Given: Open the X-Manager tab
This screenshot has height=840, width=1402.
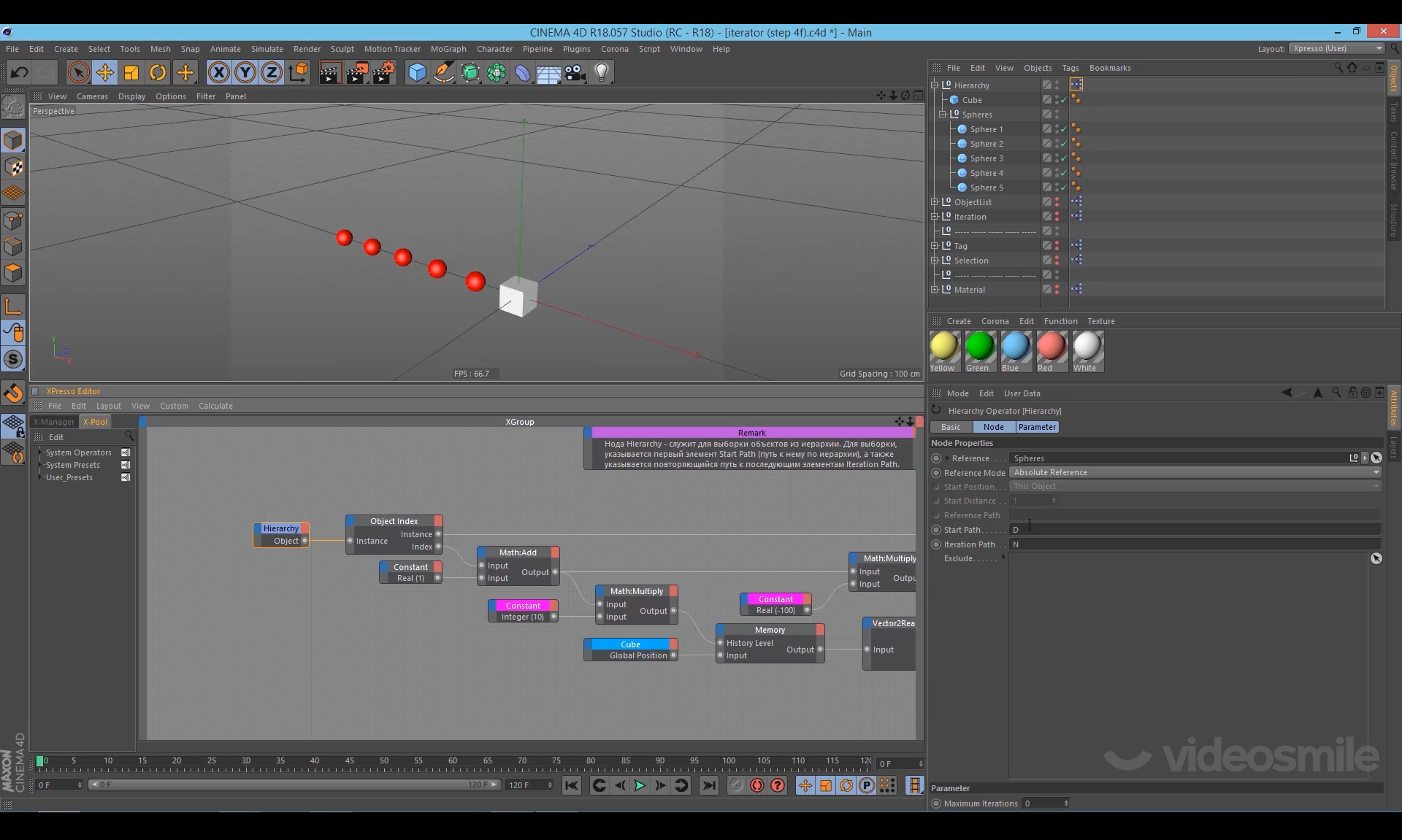Looking at the screenshot, I should (x=54, y=422).
